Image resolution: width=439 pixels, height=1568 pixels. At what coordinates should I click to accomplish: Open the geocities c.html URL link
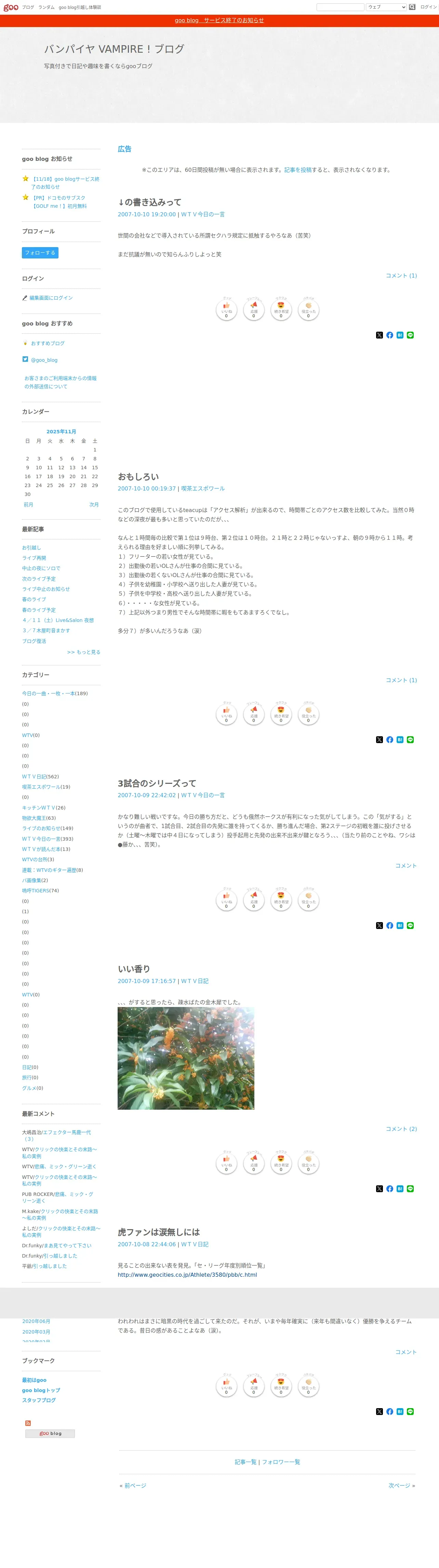click(187, 1275)
